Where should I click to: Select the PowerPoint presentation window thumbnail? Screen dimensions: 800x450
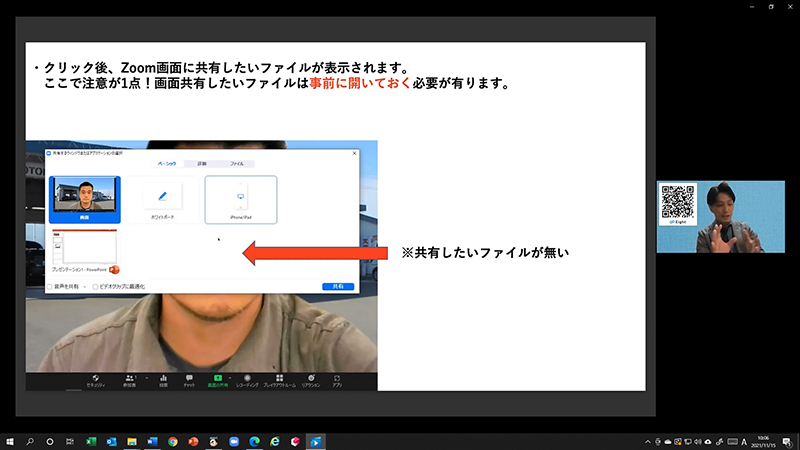coord(85,252)
